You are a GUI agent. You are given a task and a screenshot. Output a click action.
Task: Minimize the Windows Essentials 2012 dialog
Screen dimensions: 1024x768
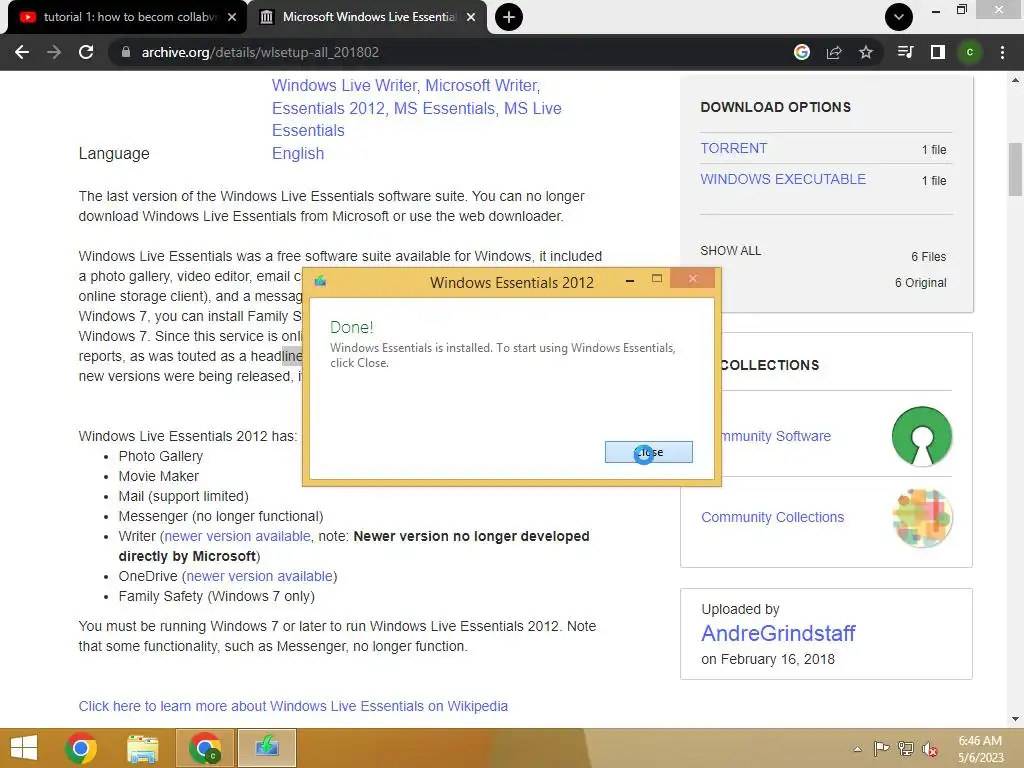pyautogui.click(x=630, y=281)
